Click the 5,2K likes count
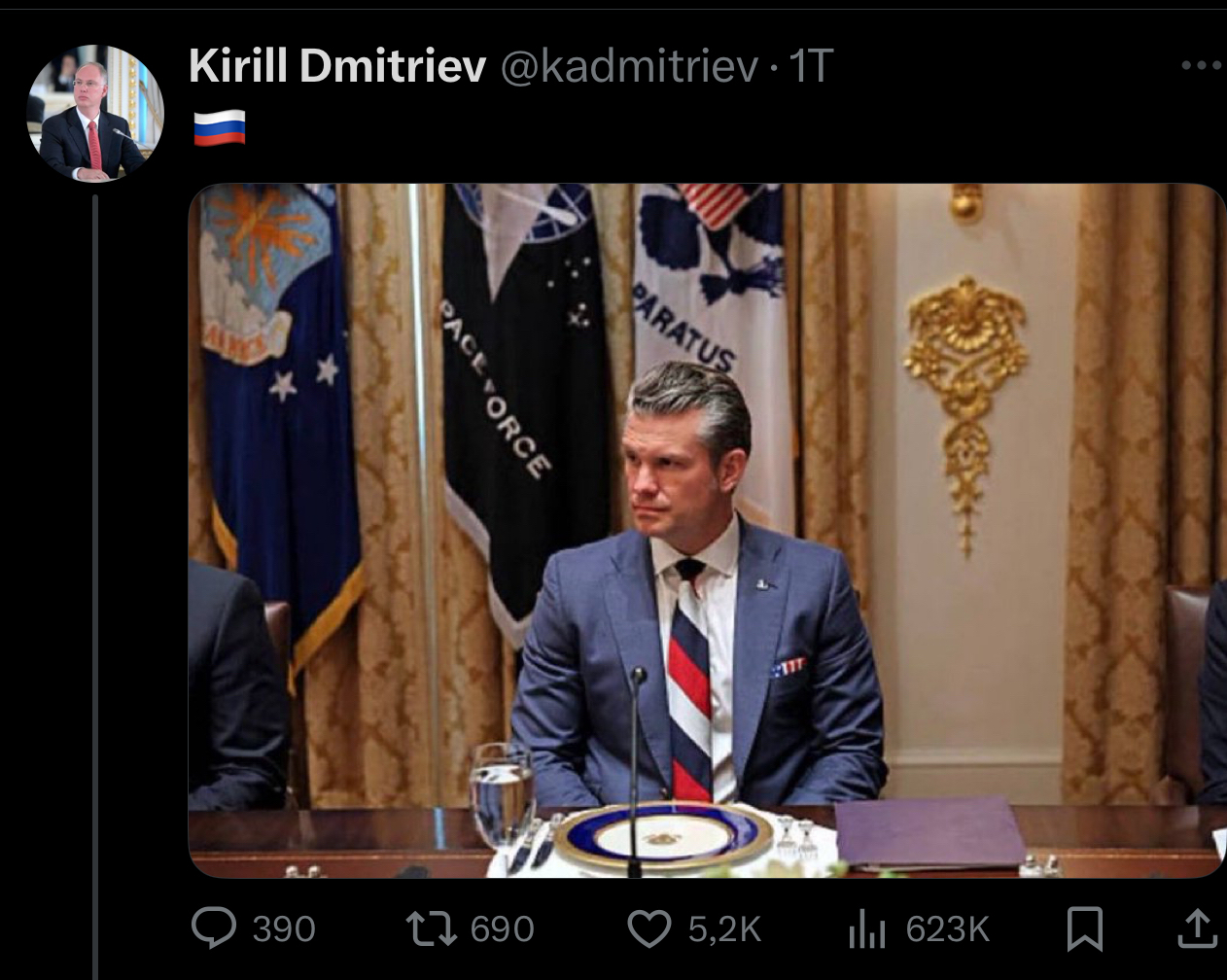 coord(724,928)
